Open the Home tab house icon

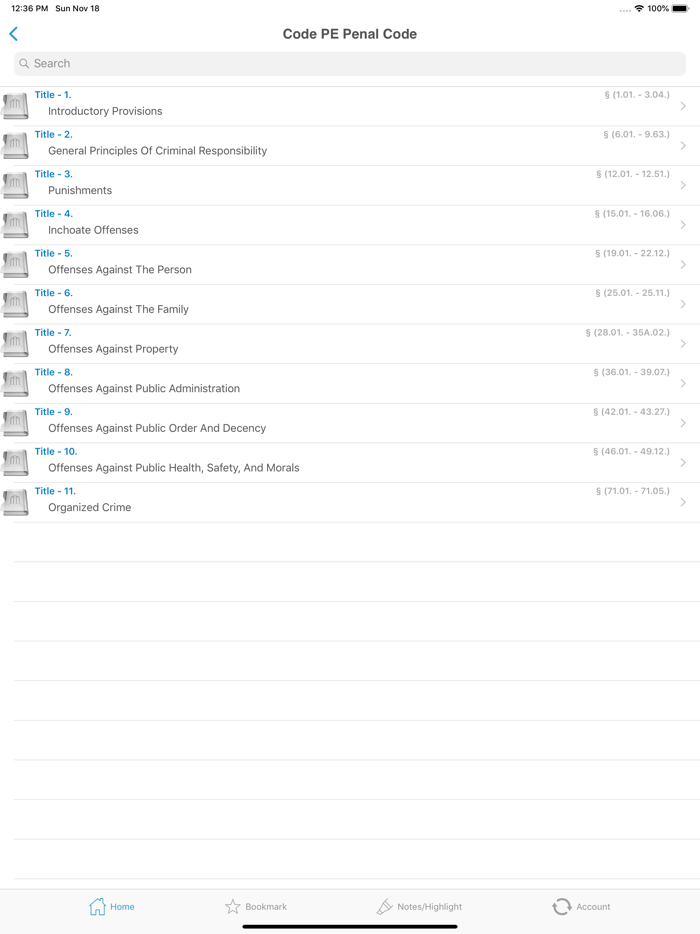pos(97,907)
